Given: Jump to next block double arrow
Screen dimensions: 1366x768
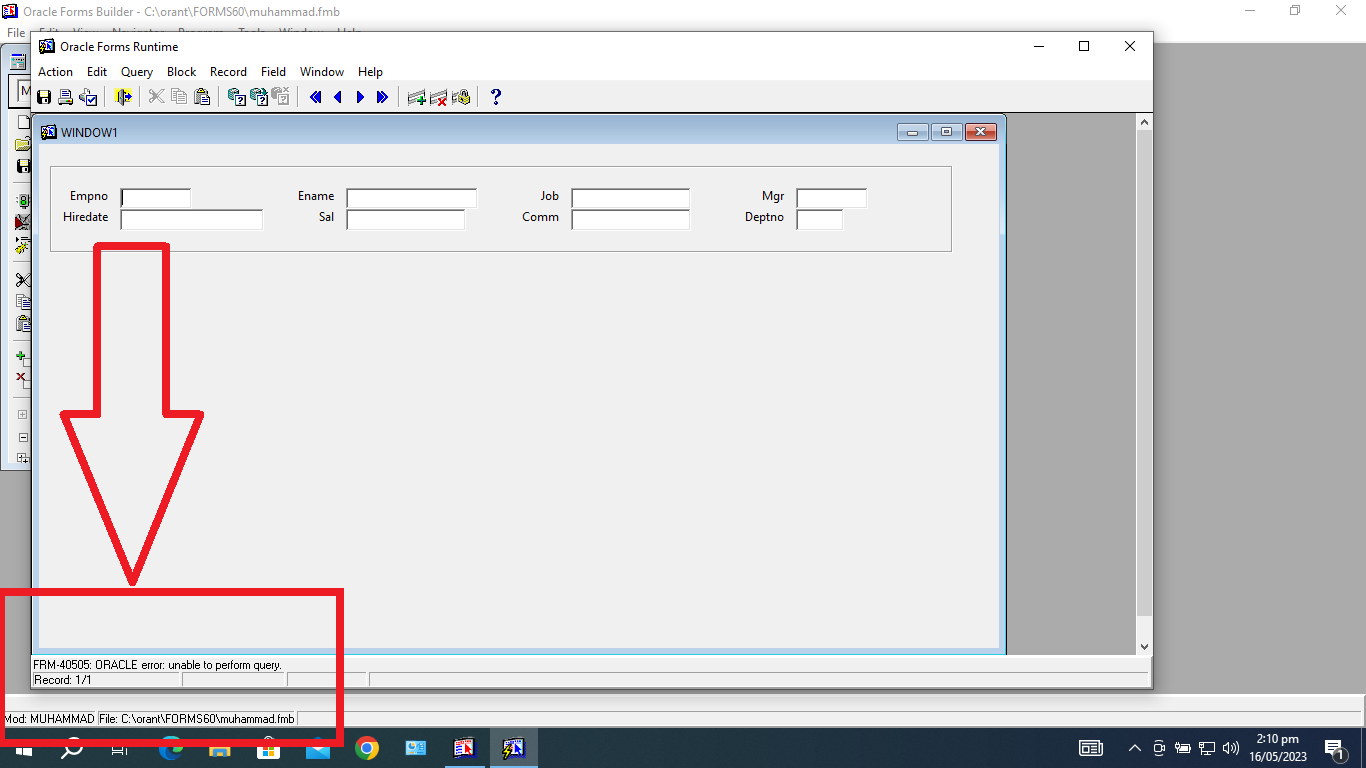Looking at the screenshot, I should tap(382, 97).
